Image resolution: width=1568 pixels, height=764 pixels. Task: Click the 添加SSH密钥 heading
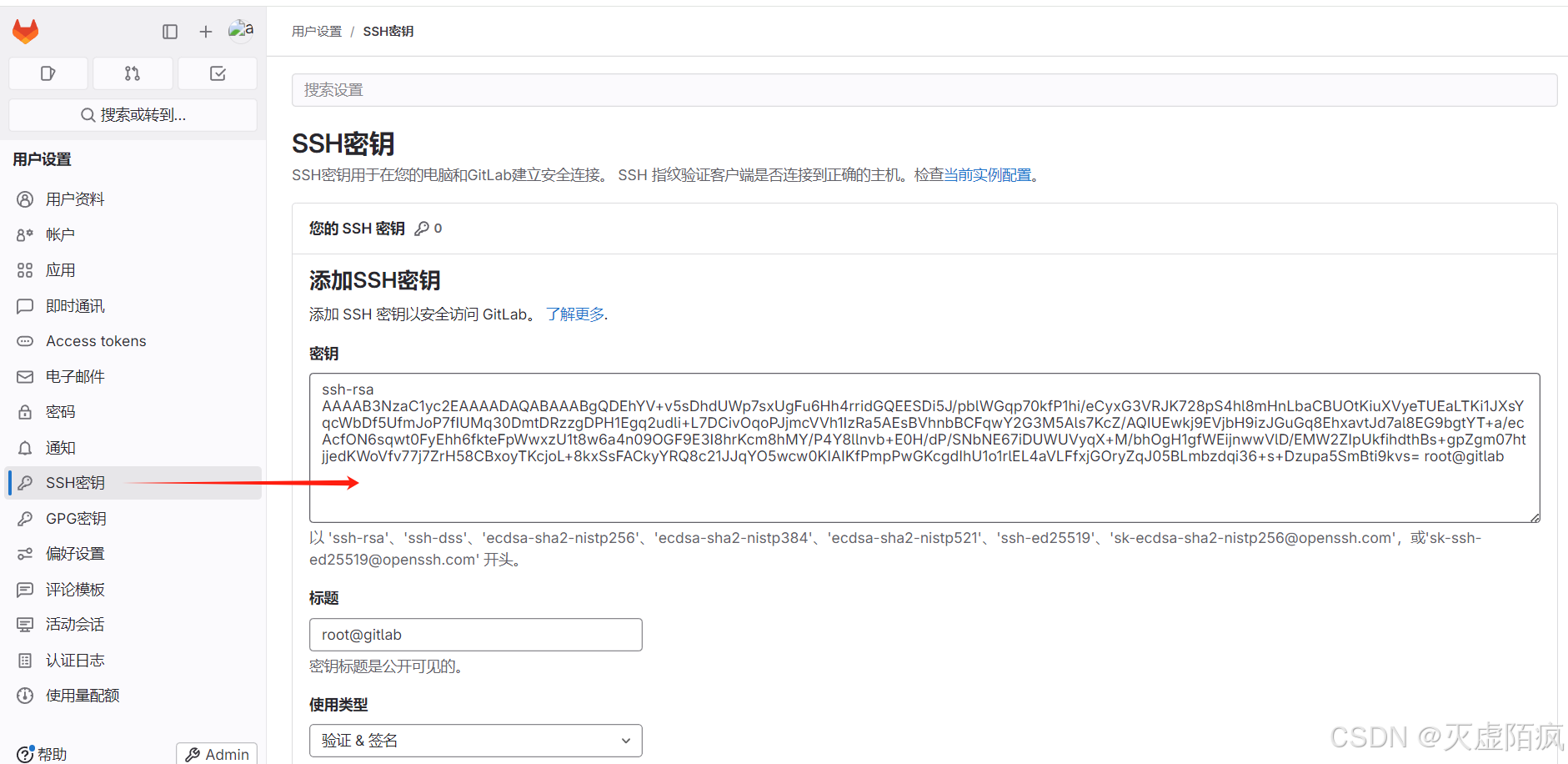pos(375,280)
